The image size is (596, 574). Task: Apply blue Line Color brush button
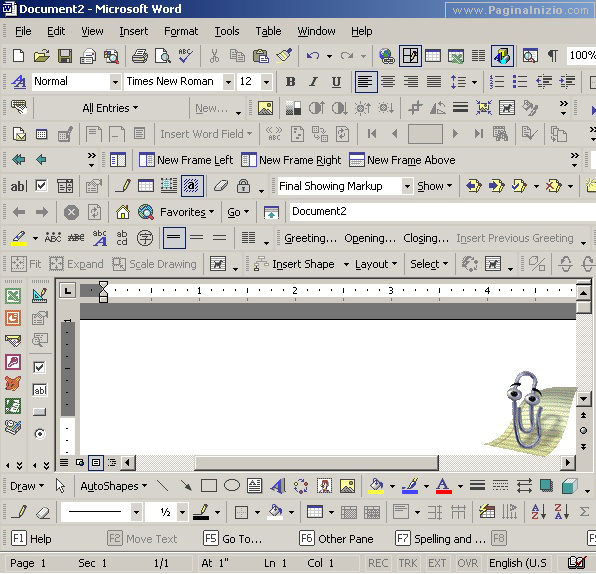pyautogui.click(x=410, y=486)
